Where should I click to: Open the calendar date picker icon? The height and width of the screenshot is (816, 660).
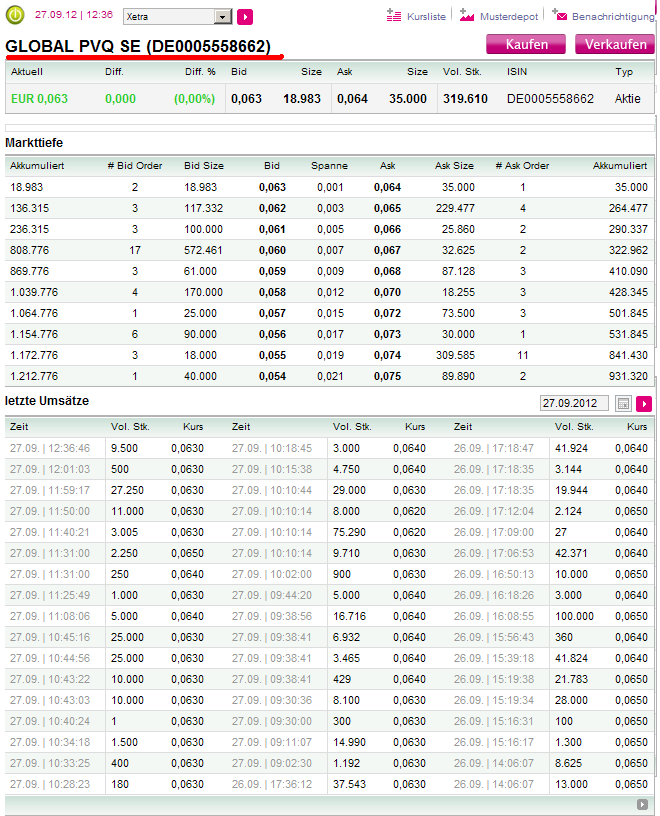click(x=623, y=403)
